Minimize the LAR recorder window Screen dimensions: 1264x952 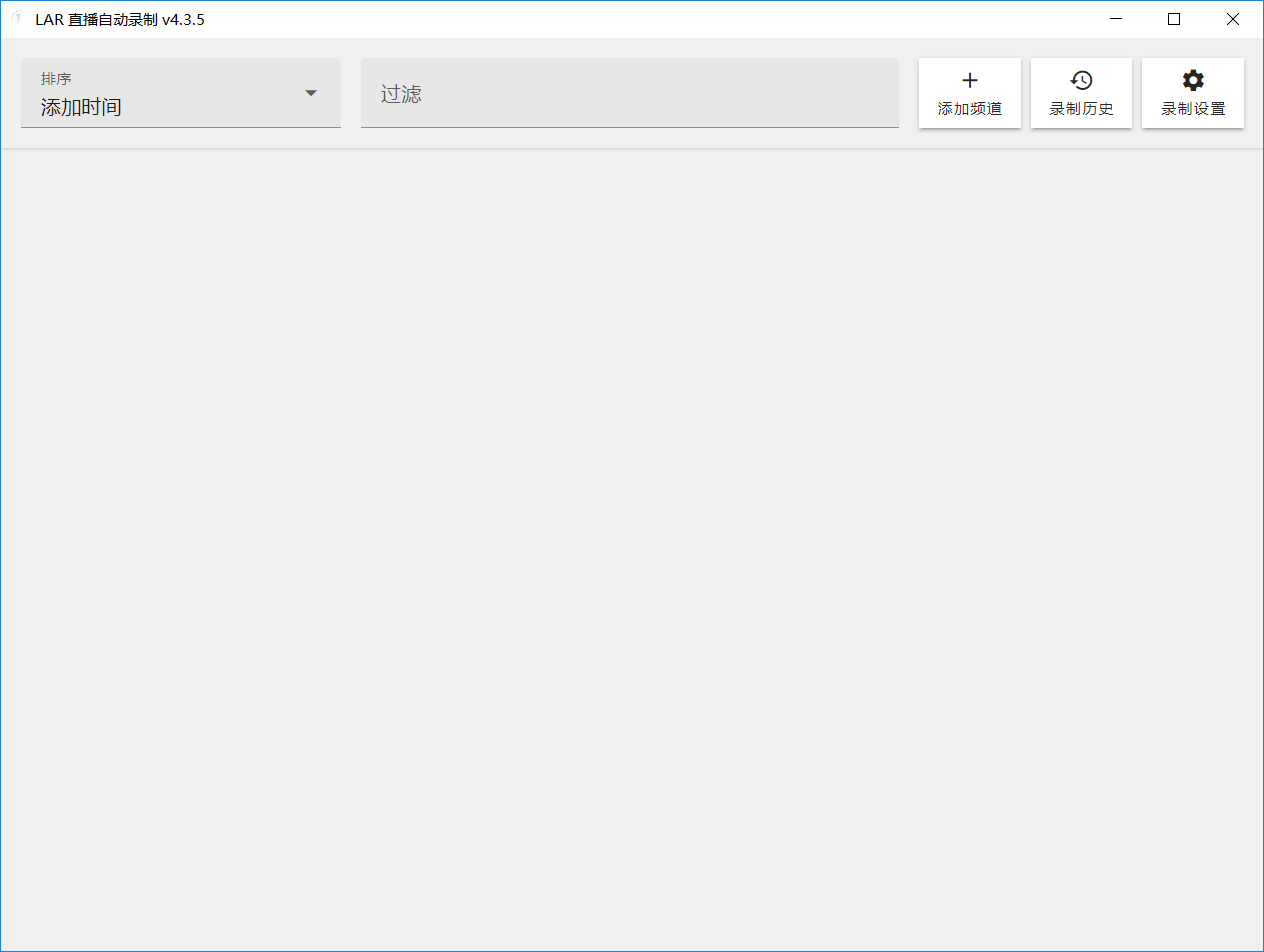point(1115,19)
